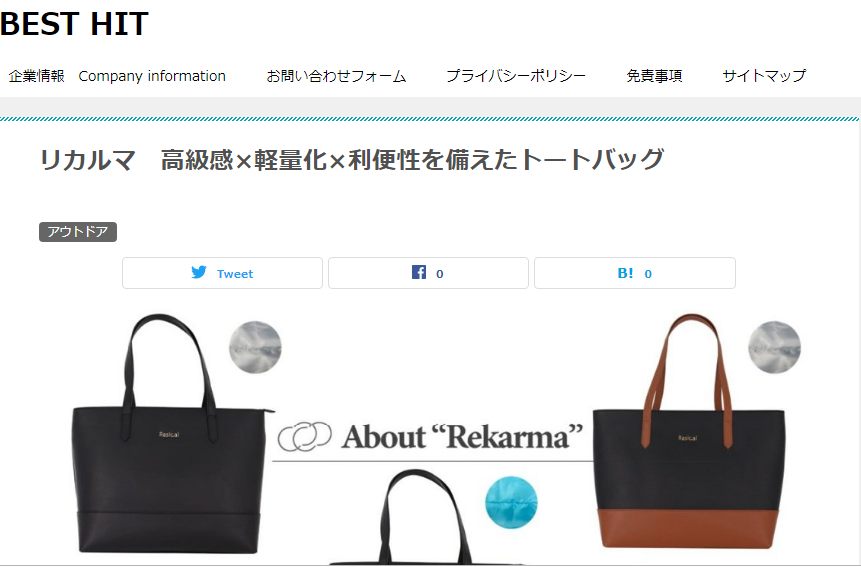Open the プライバシーポリシー page
Image resolution: width=861 pixels, height=567 pixels.
(516, 76)
